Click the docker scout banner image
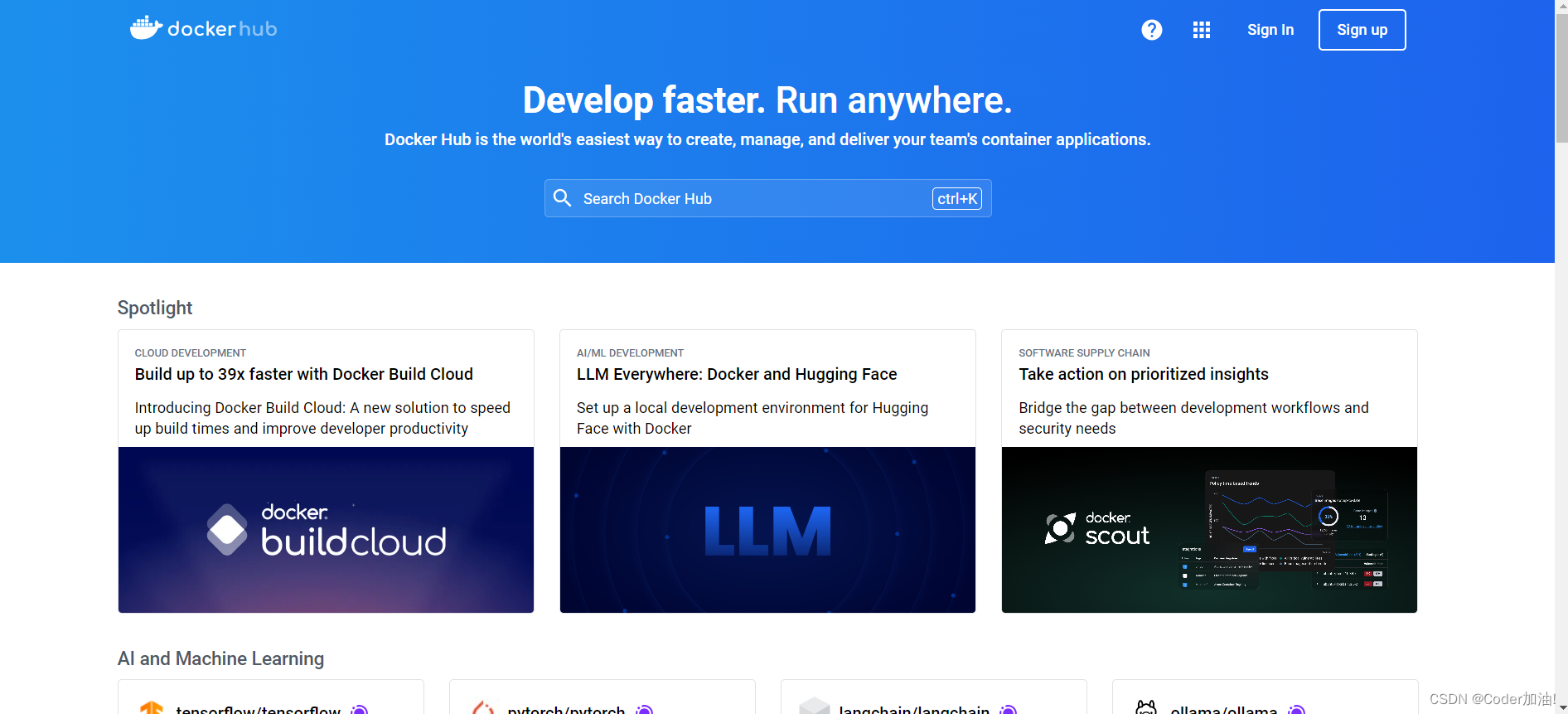Viewport: 1568px width, 714px height. pos(1209,530)
